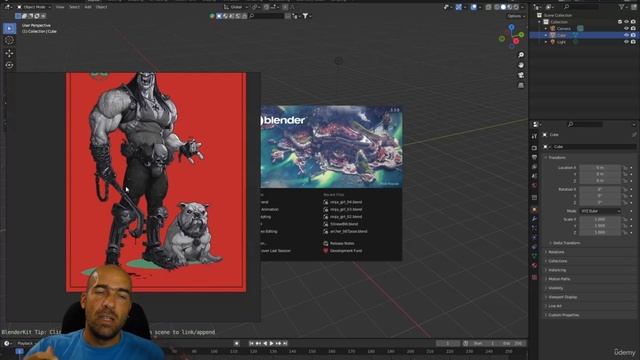The height and width of the screenshot is (360, 640).
Task: Hide the Camera in outliner
Action: 627,29
